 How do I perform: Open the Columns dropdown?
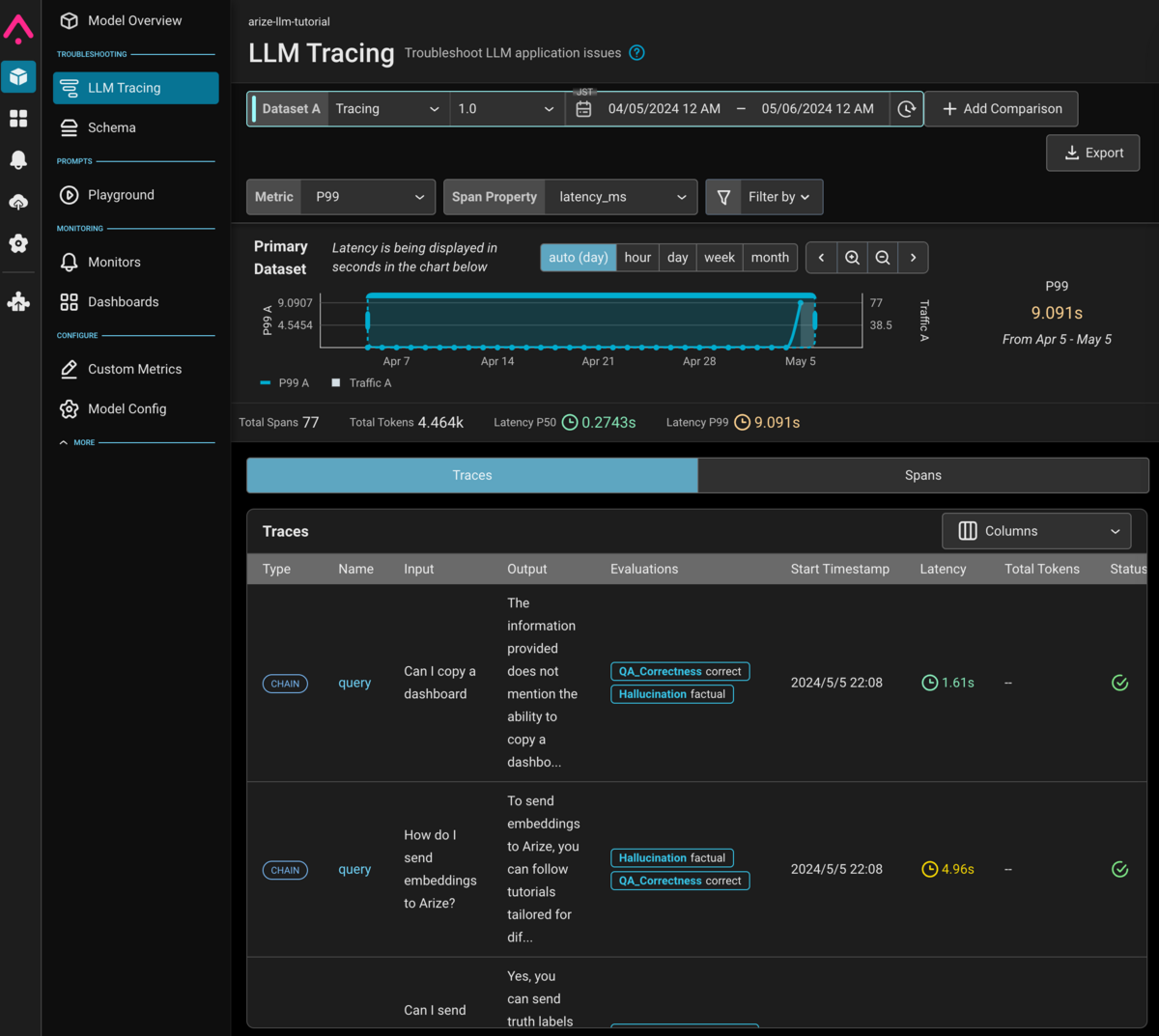click(1036, 531)
